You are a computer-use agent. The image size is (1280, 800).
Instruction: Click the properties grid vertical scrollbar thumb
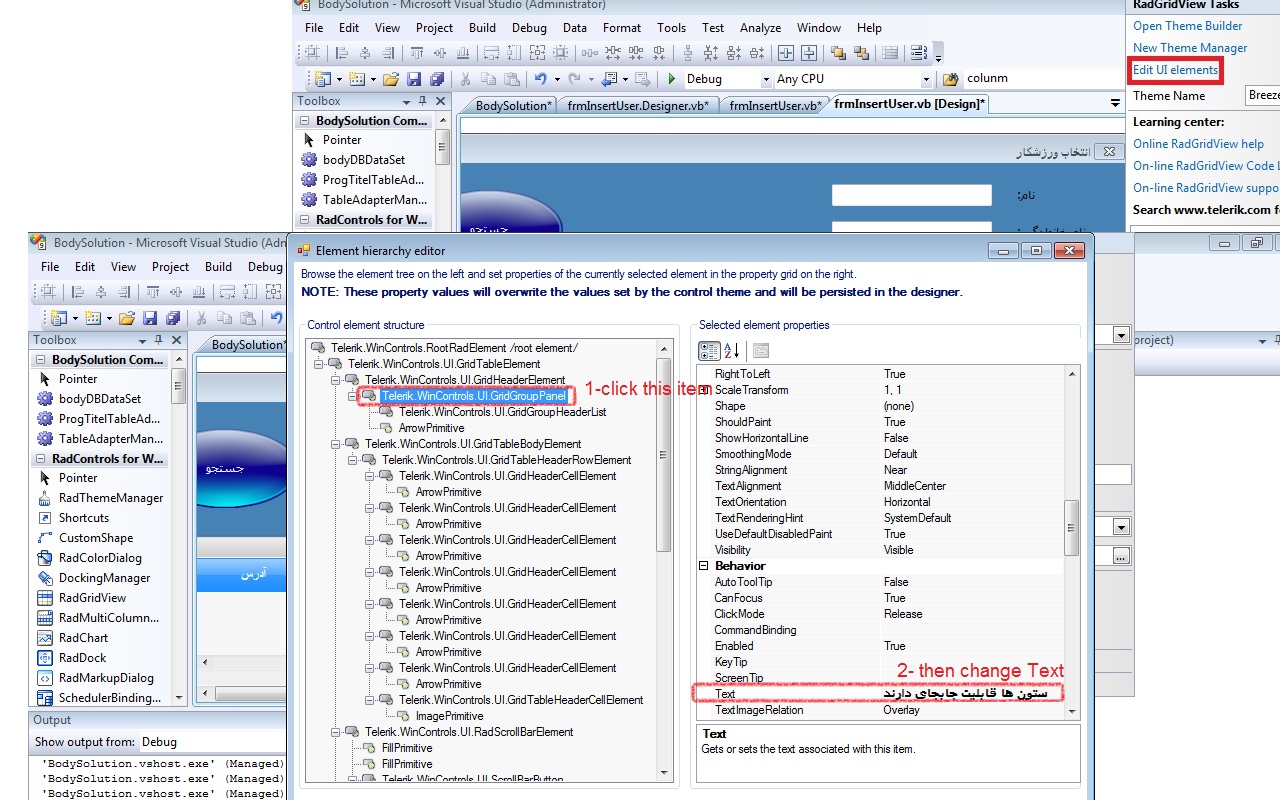click(1072, 528)
